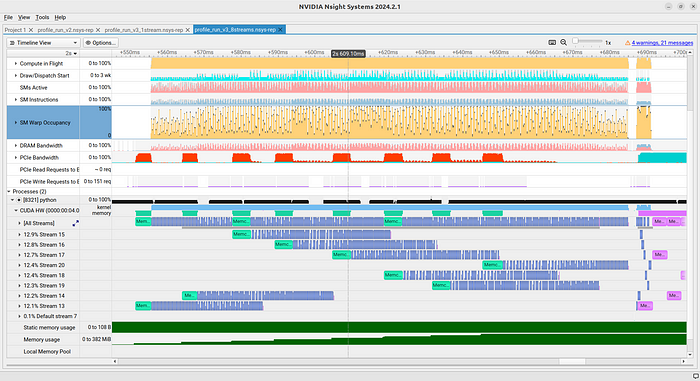Expand the PCIe Bandwidth row

(x=16, y=158)
